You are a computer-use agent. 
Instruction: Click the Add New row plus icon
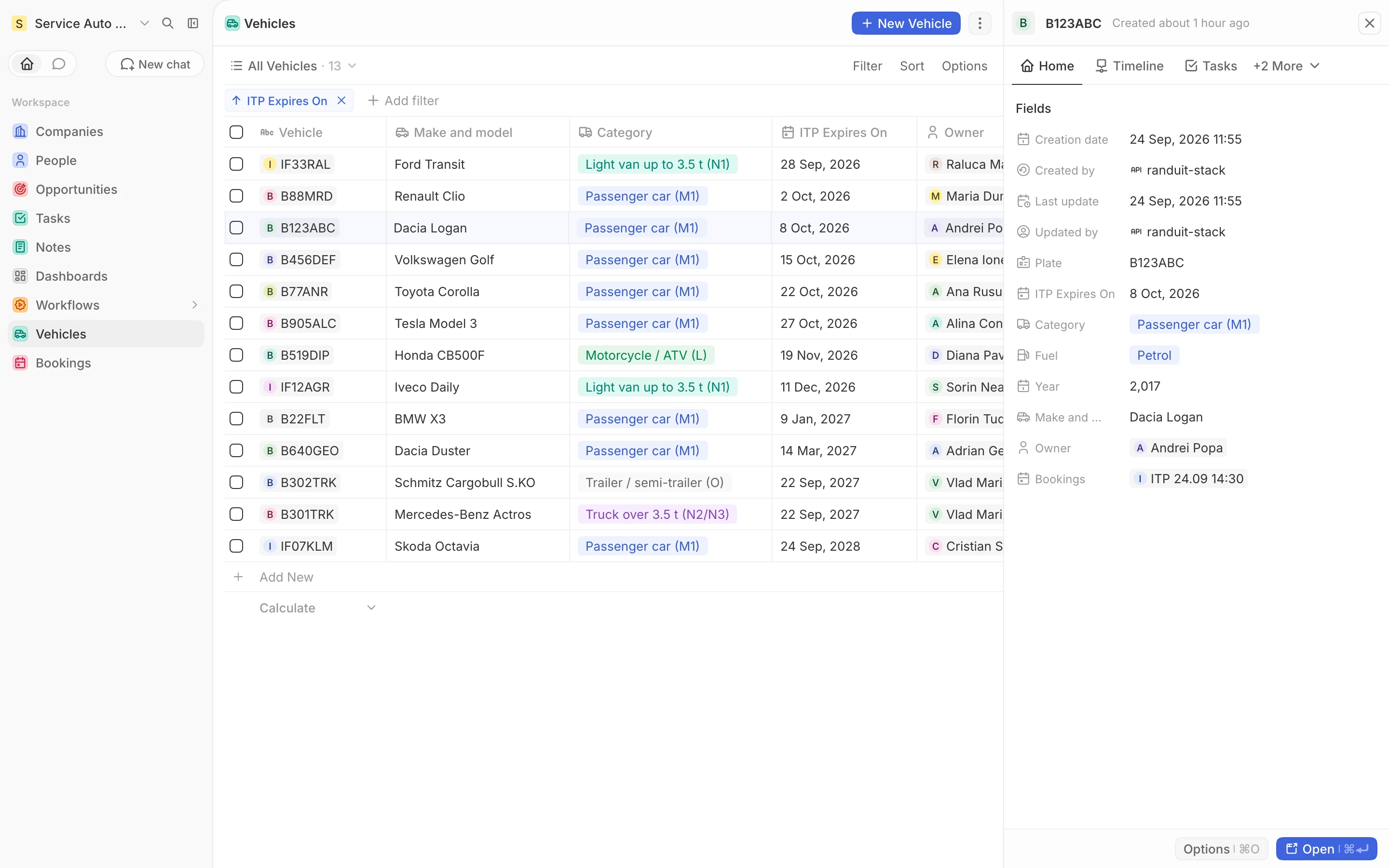pos(238,577)
